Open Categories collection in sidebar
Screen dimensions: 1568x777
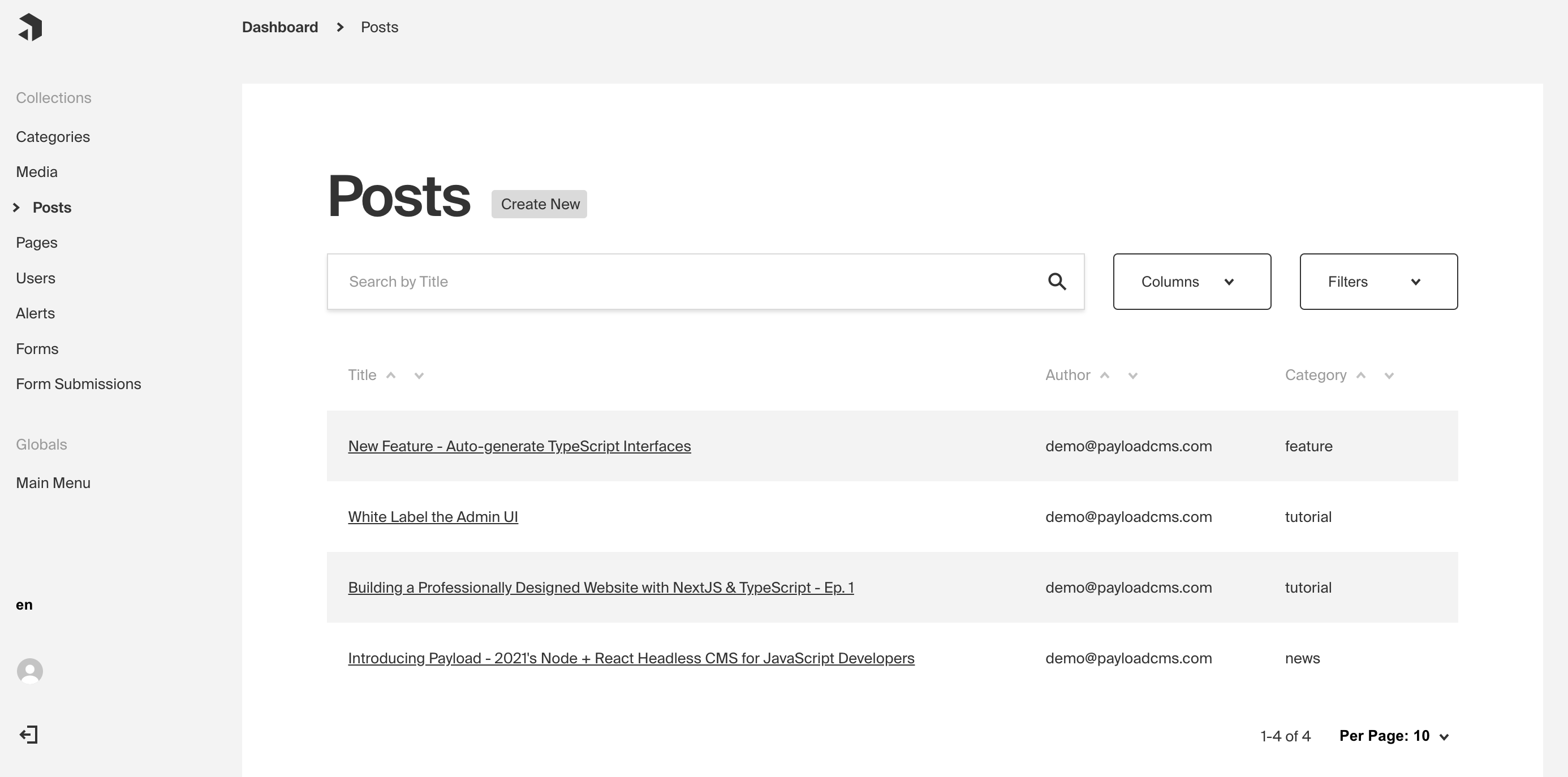coord(53,137)
